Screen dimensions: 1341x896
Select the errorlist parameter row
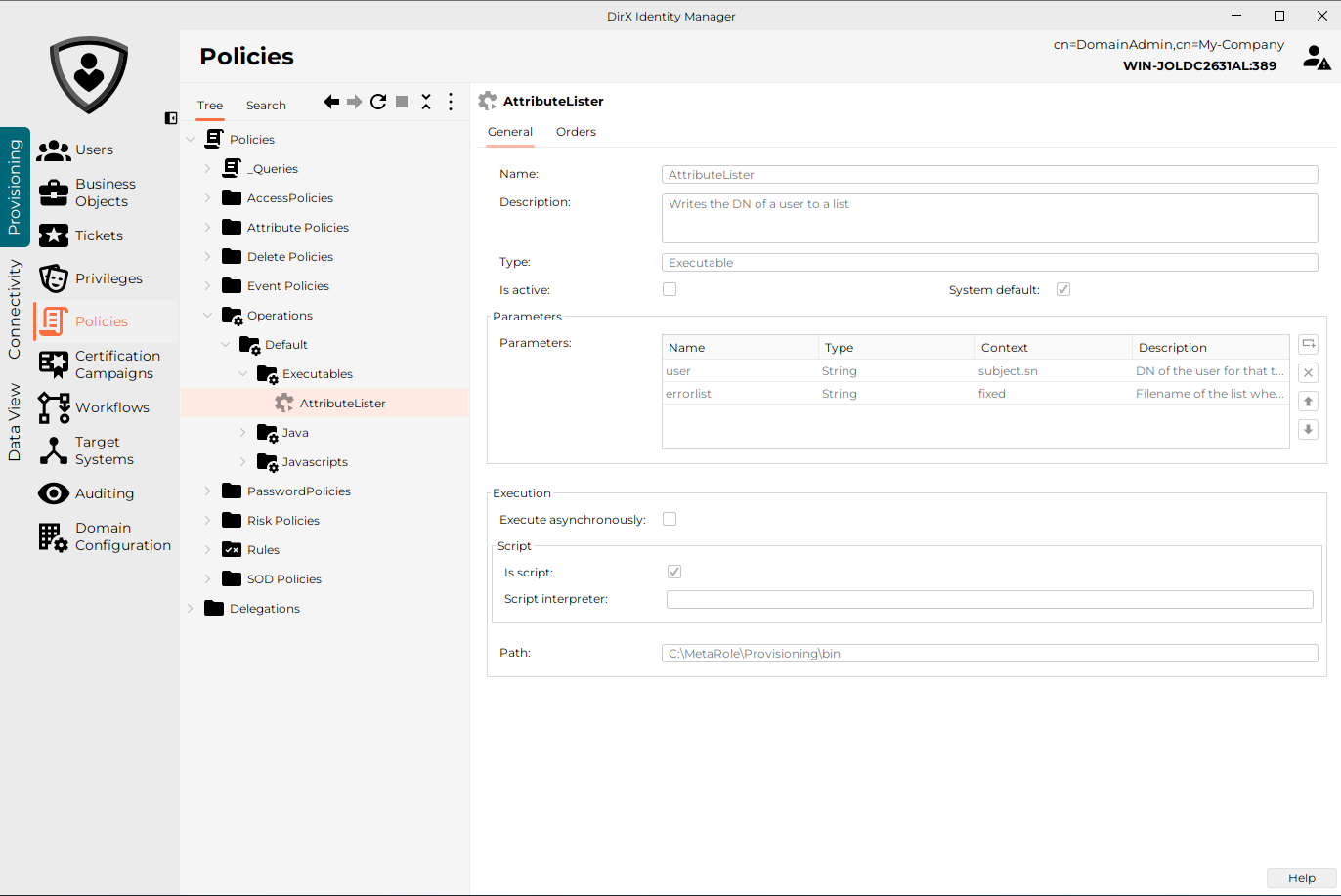pos(975,394)
